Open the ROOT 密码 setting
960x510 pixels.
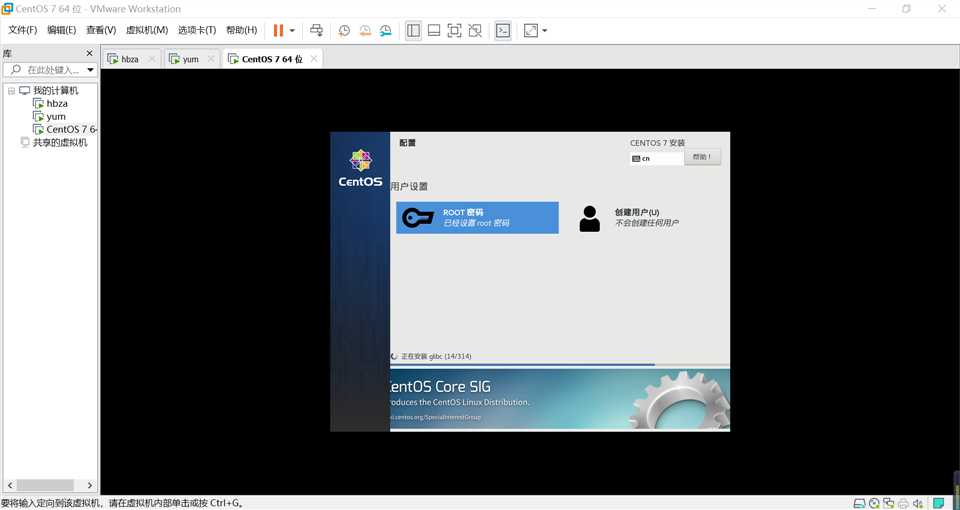tap(477, 217)
